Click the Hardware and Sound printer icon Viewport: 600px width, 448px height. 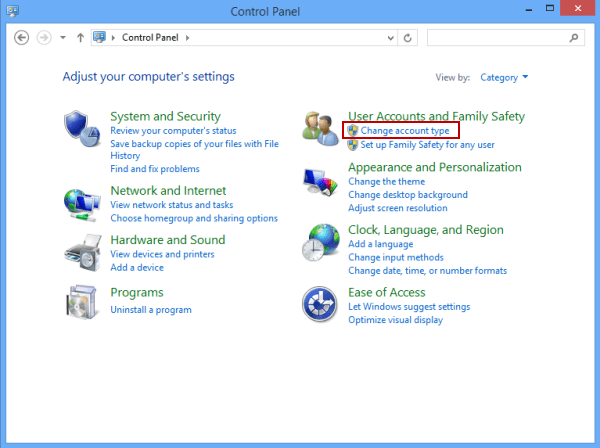(83, 253)
